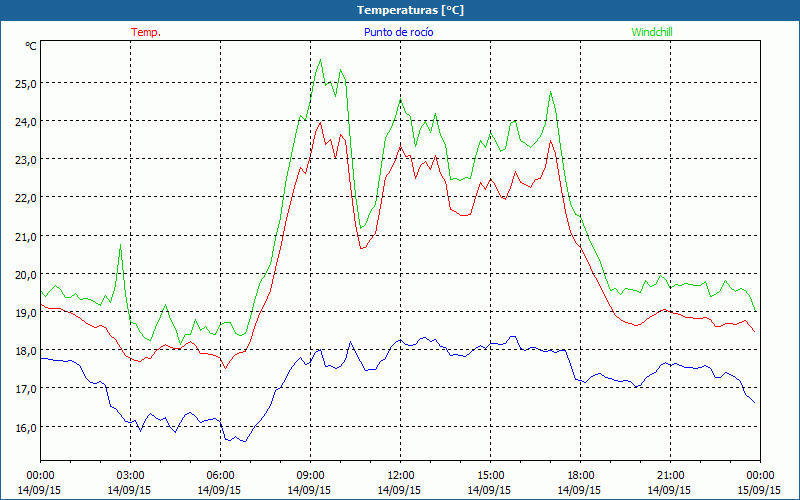Click the '23,0' y-axis value

[26, 160]
